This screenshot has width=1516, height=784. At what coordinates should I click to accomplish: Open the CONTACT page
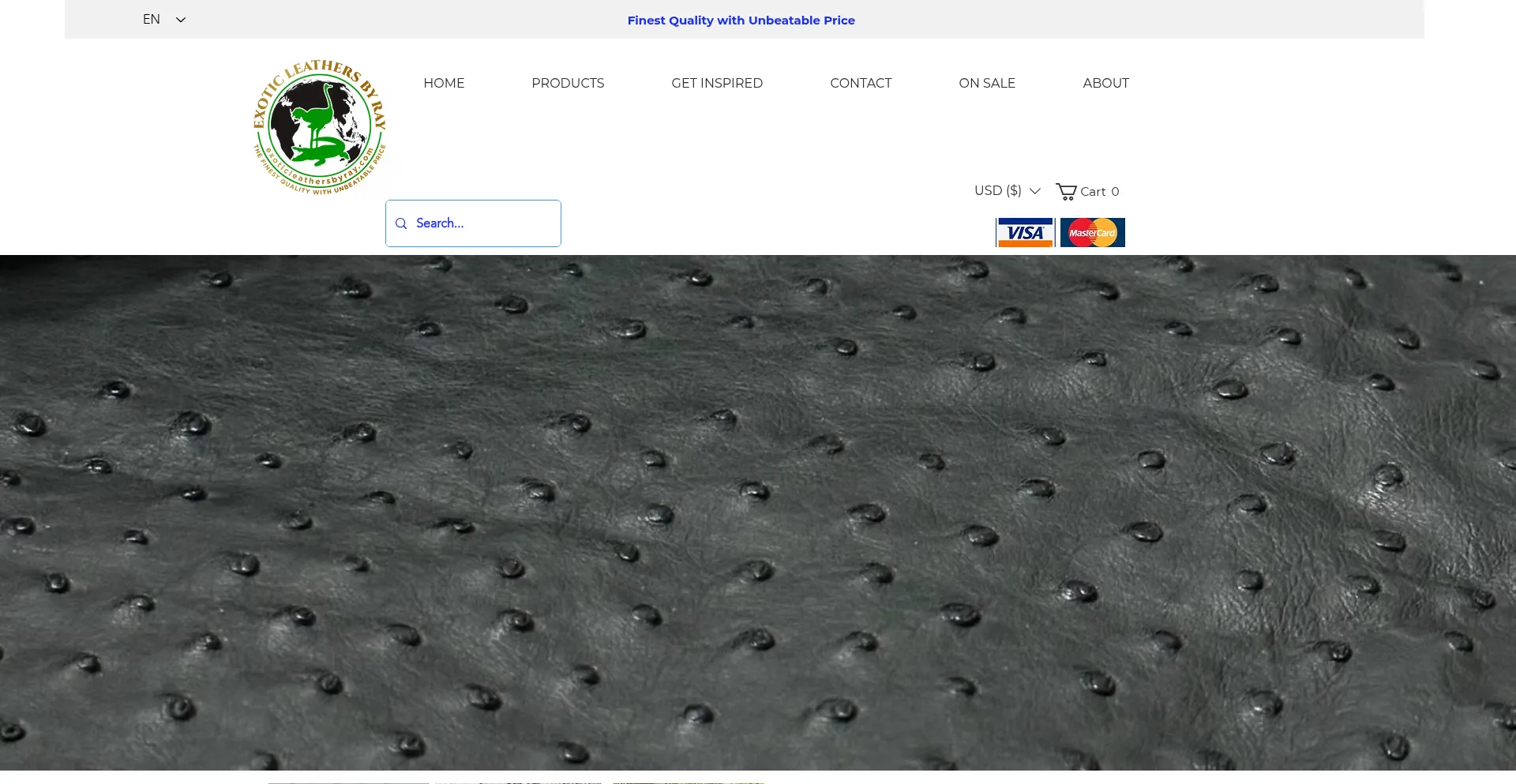861,83
